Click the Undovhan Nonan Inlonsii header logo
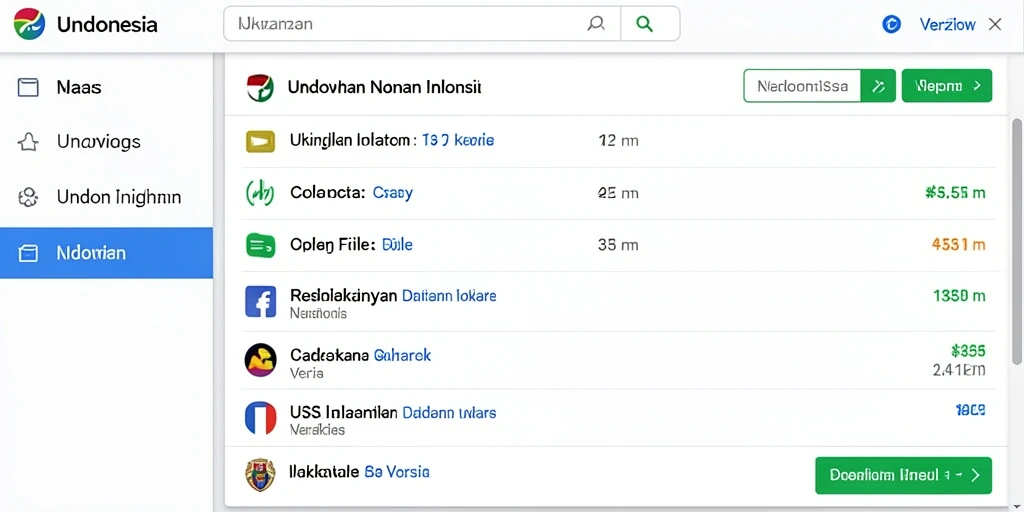This screenshot has height=512, width=1024. click(x=260, y=88)
